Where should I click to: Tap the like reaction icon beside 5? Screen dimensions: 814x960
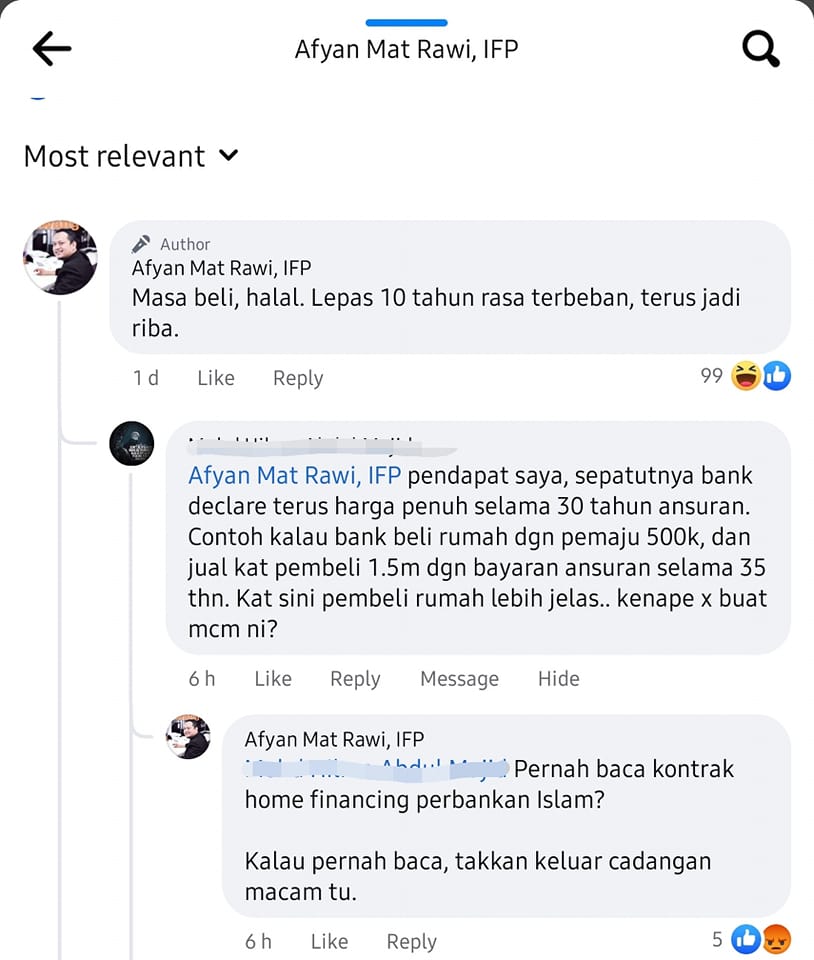click(746, 939)
